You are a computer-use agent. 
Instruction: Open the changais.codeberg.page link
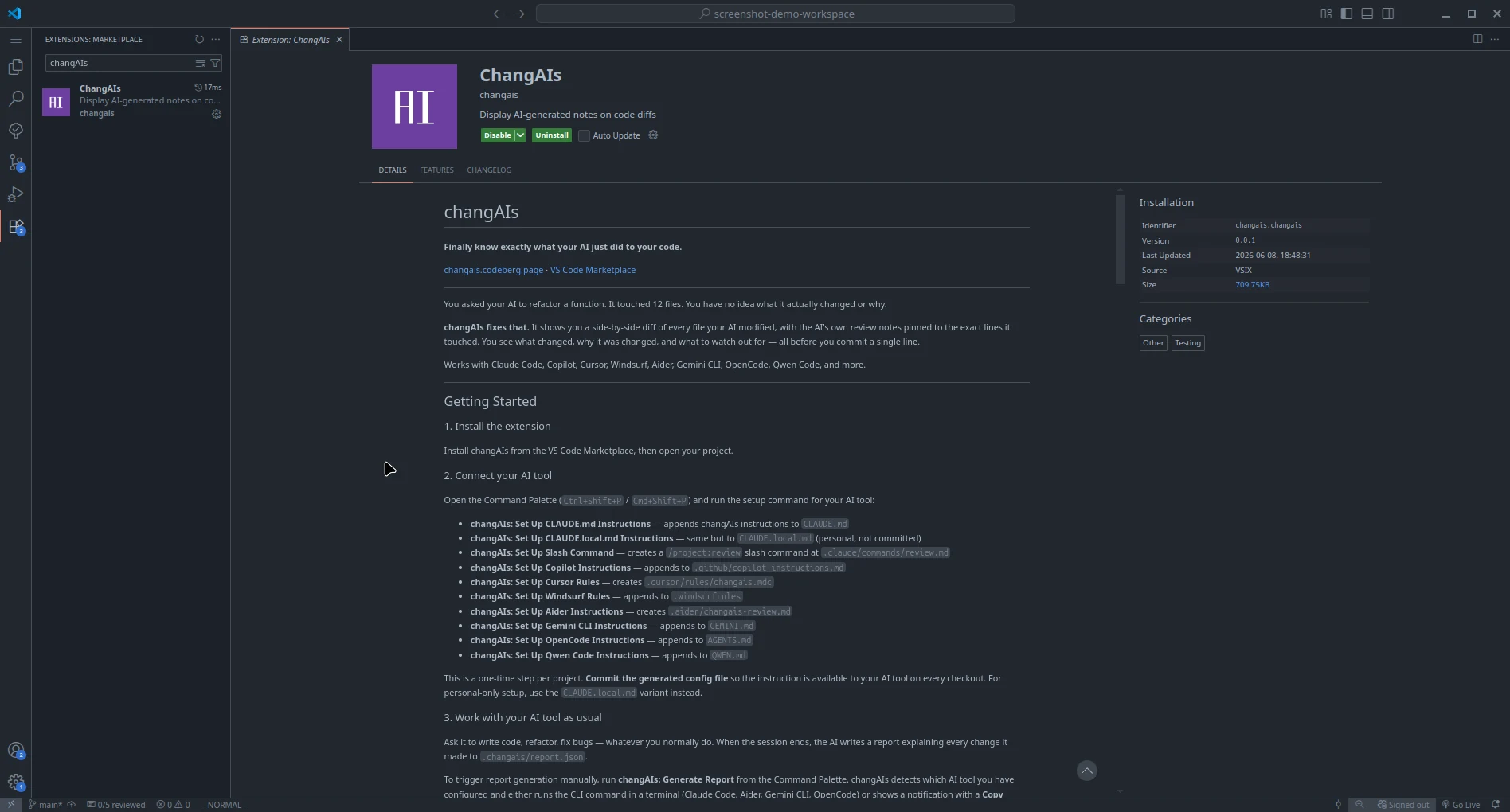(x=493, y=270)
